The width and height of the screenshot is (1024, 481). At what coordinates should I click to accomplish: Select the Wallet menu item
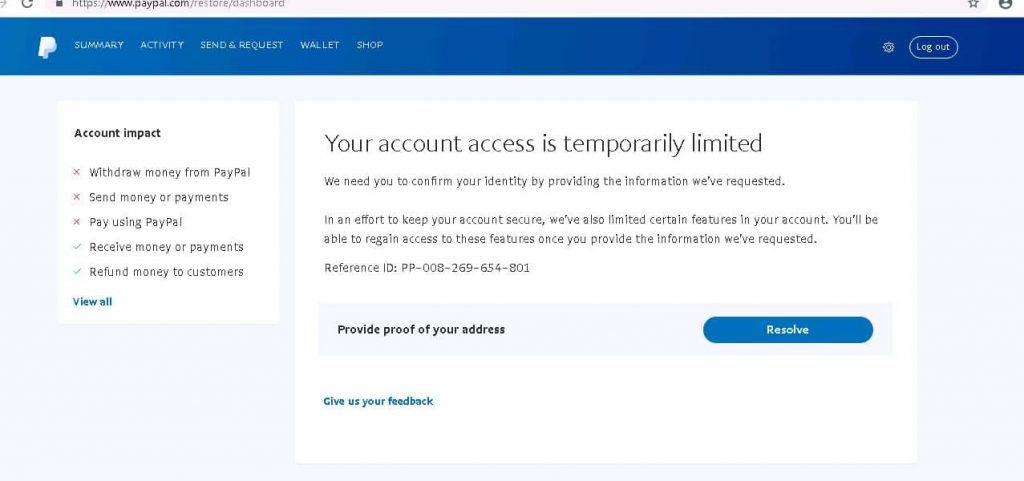coord(320,45)
